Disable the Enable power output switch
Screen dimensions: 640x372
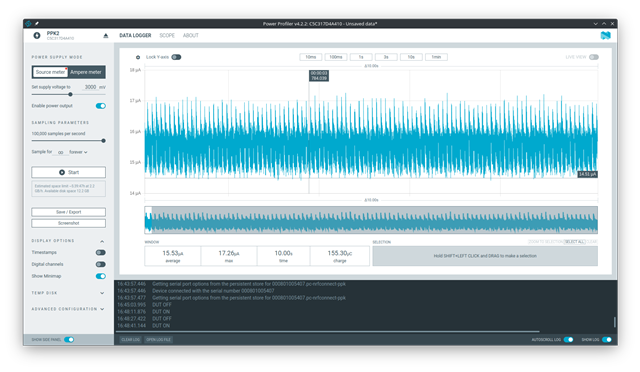coord(101,106)
